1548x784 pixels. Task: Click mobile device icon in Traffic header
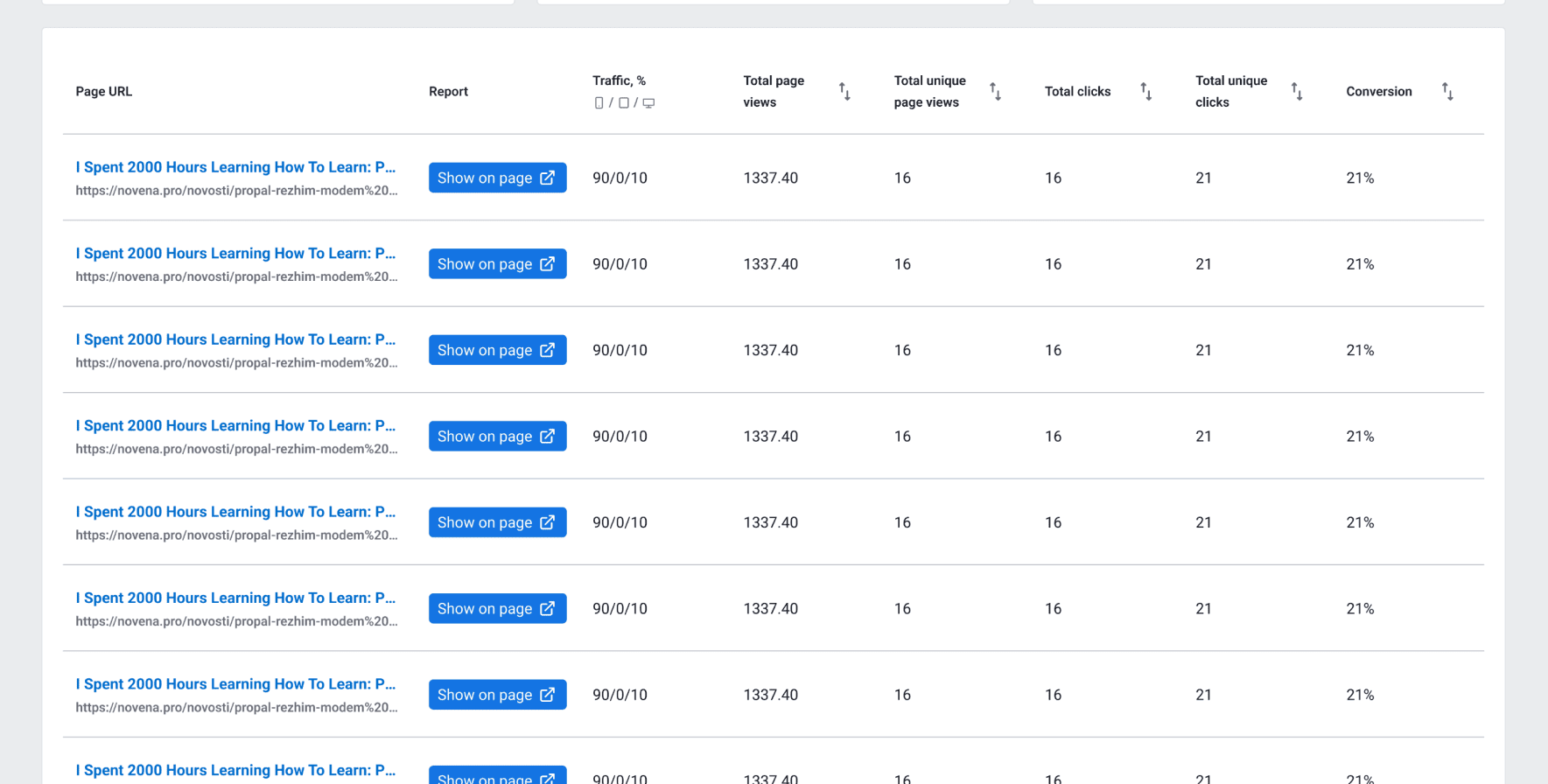599,103
